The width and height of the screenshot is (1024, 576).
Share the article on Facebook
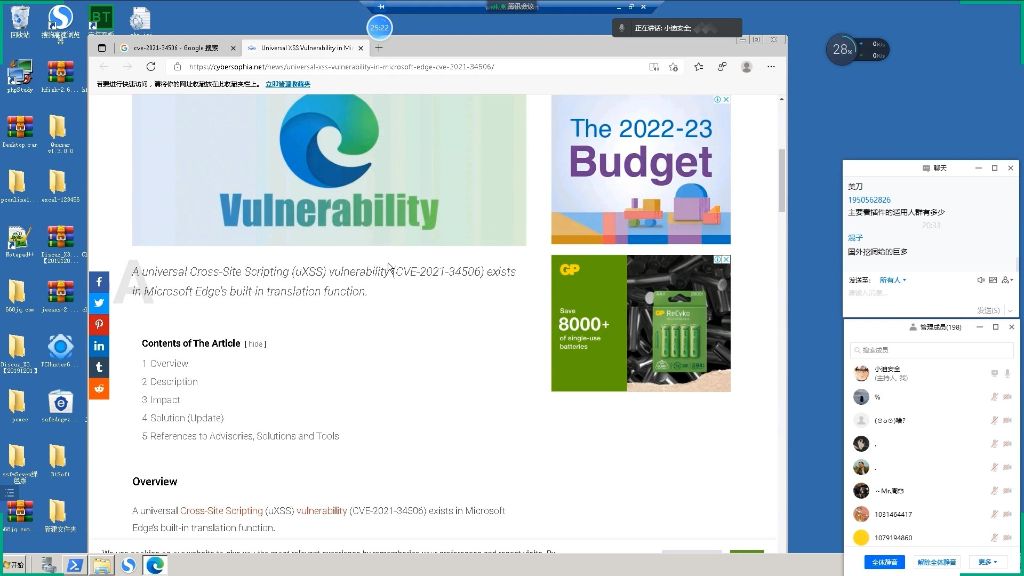[99, 281]
